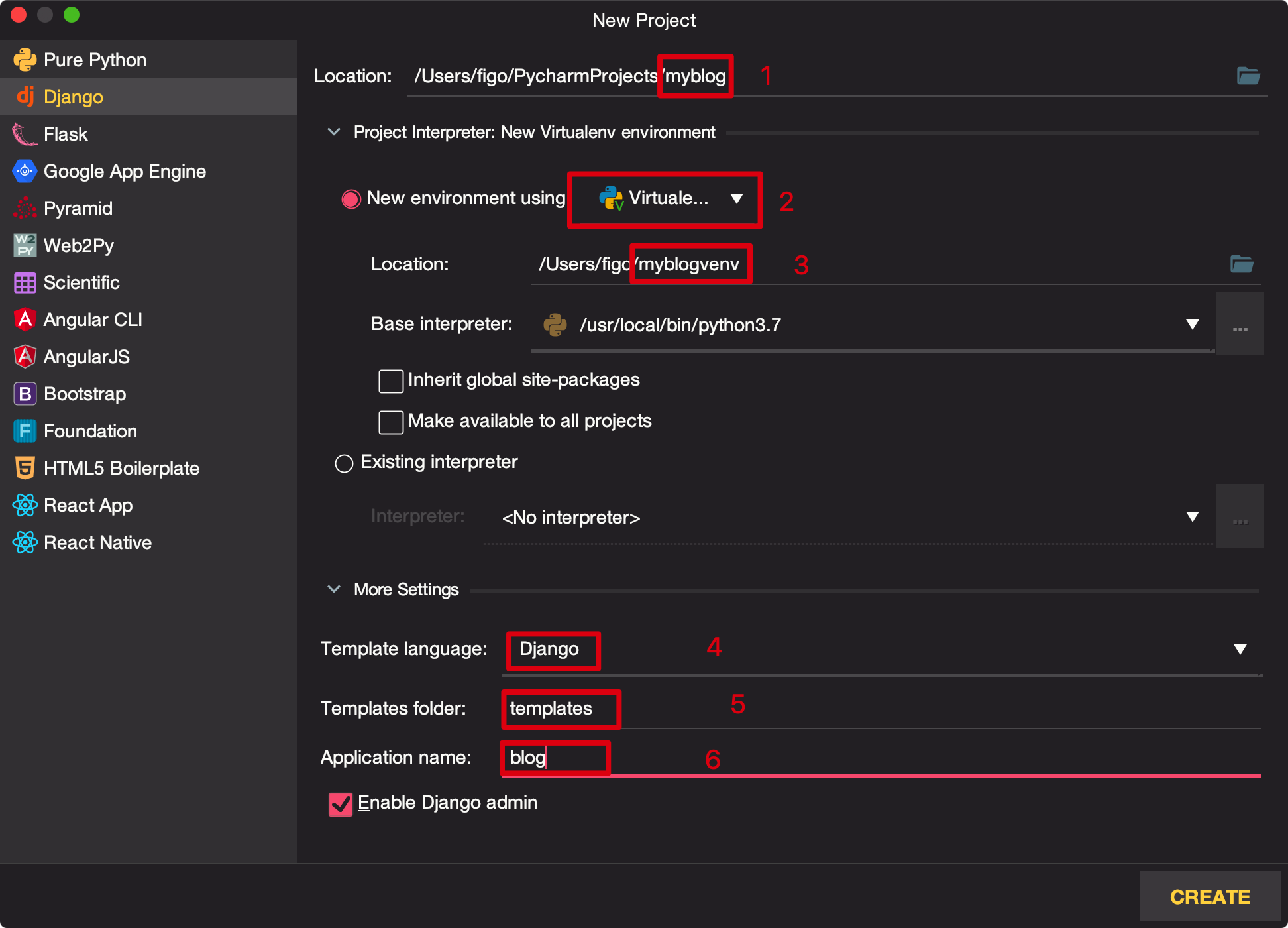Viewport: 1288px width, 928px height.
Task: Click ellipsis button beside existing Interpreter
Action: pos(1240,516)
